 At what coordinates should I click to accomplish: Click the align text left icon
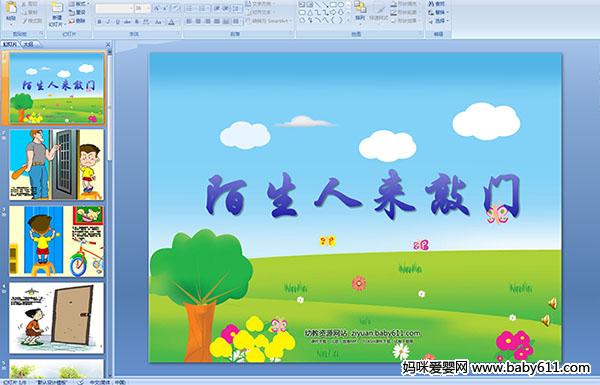(189, 21)
